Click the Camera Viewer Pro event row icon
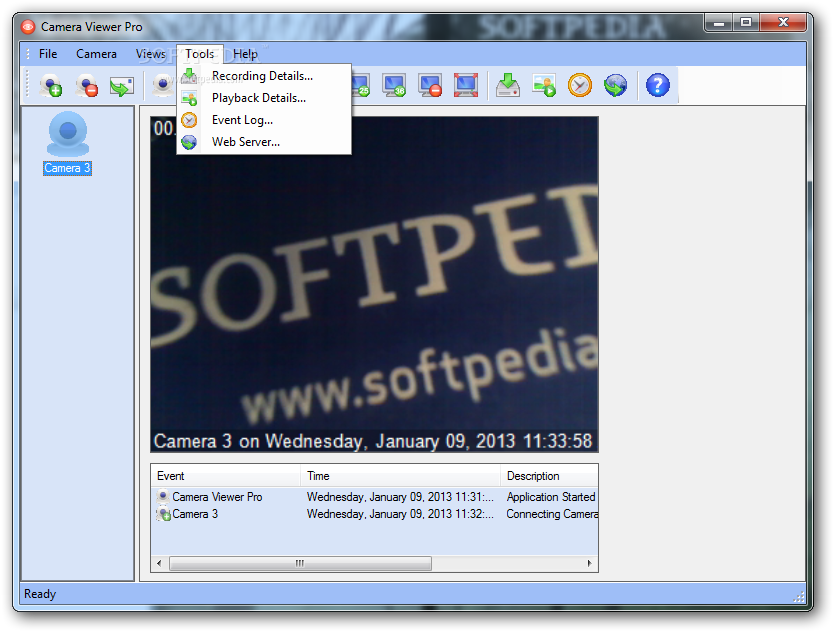The height and width of the screenshot is (632, 834). (x=163, y=496)
